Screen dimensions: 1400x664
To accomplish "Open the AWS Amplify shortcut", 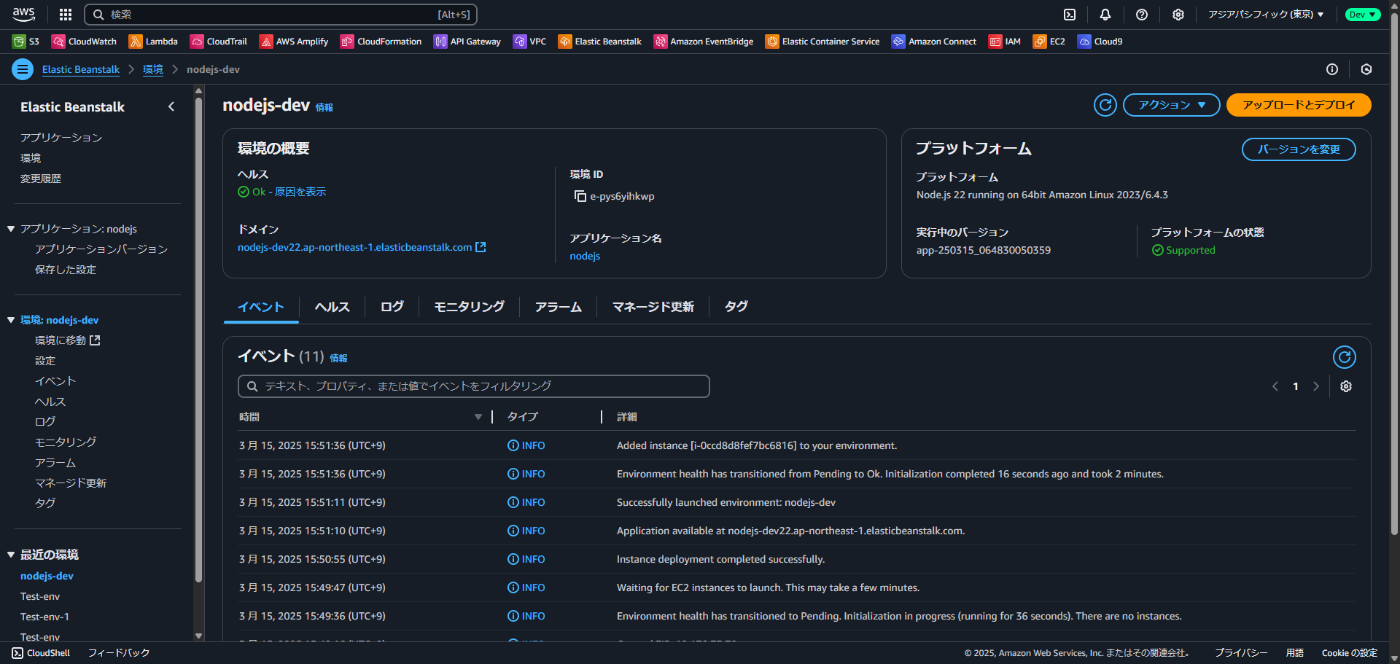I will coord(295,41).
